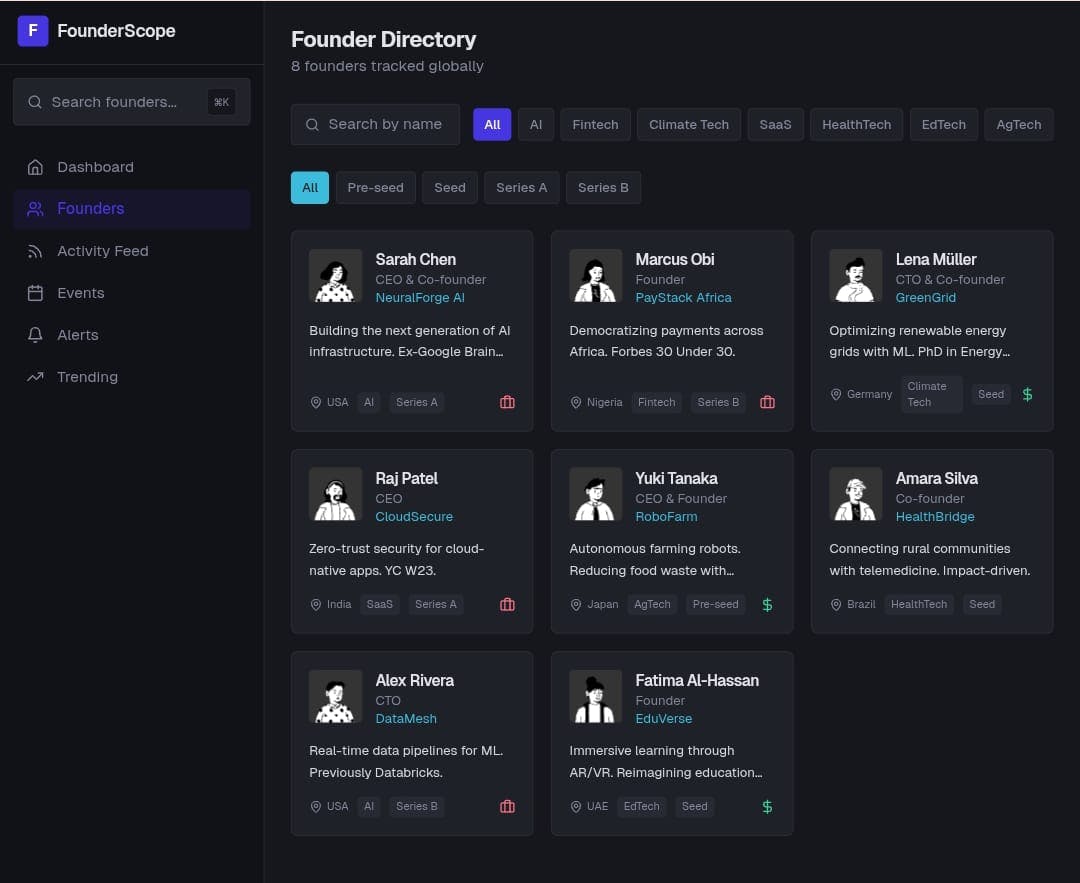Click Marcus Obi's avatar thumbnail
The width and height of the screenshot is (1080, 883).
click(595, 276)
